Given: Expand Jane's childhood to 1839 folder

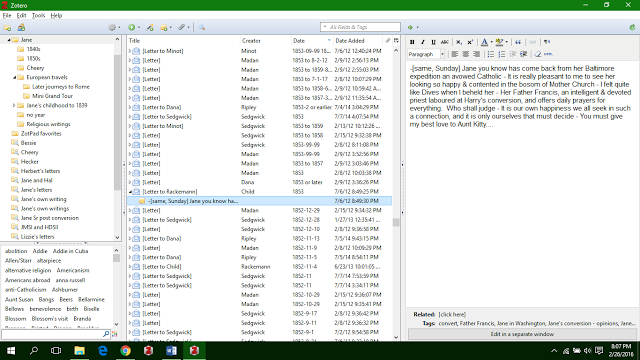Looking at the screenshot, I should (14, 105).
